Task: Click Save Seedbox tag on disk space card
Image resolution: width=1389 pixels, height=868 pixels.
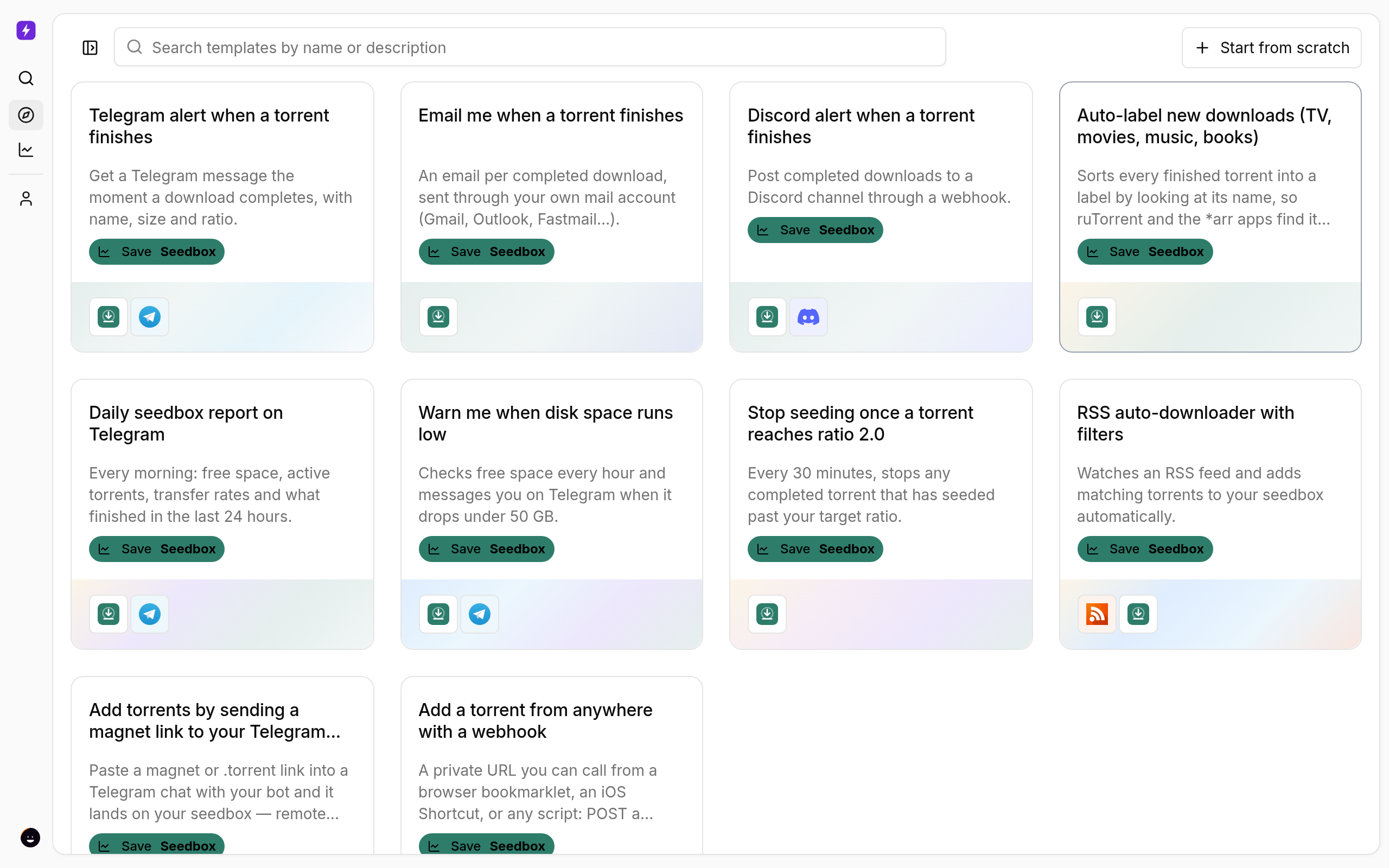Action: [486, 549]
